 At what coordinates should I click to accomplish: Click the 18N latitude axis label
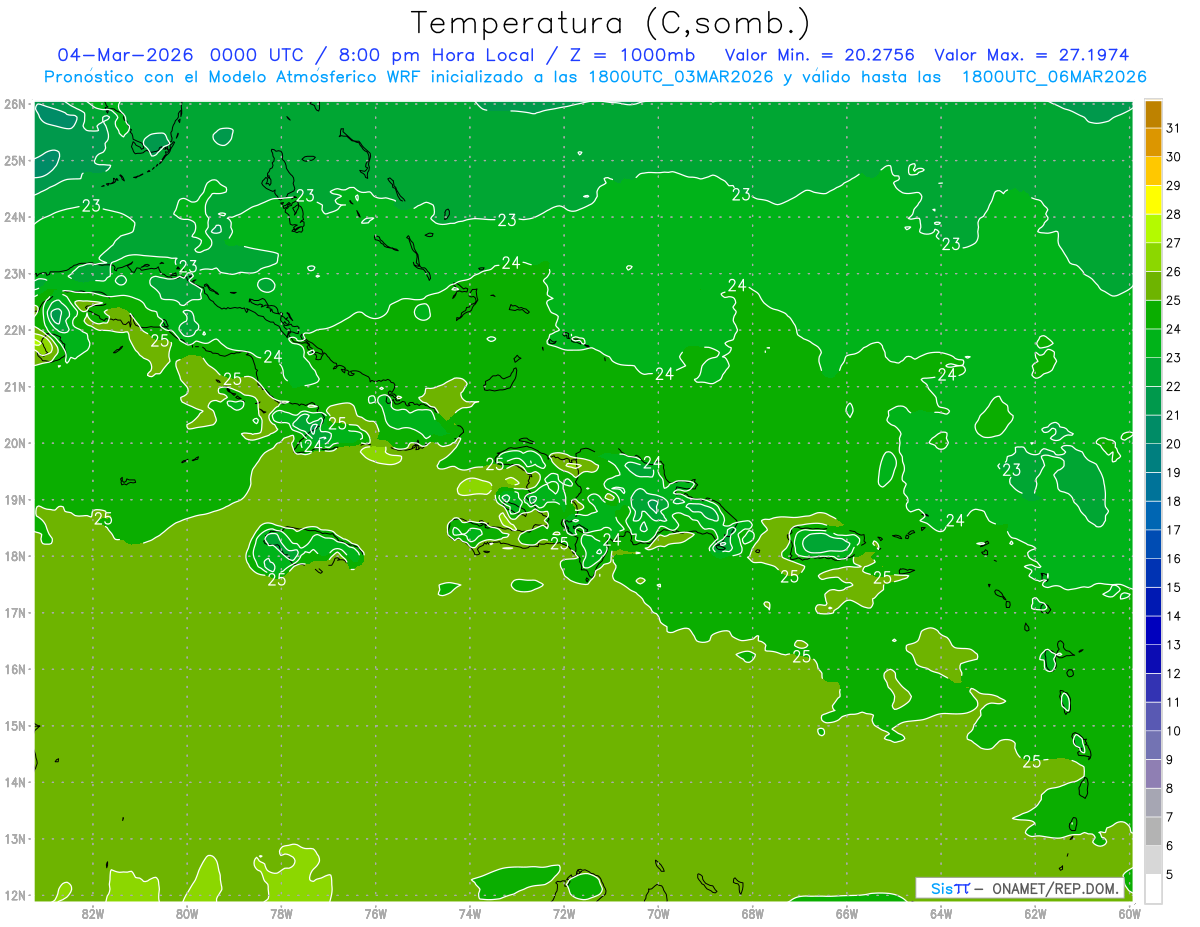15,556
